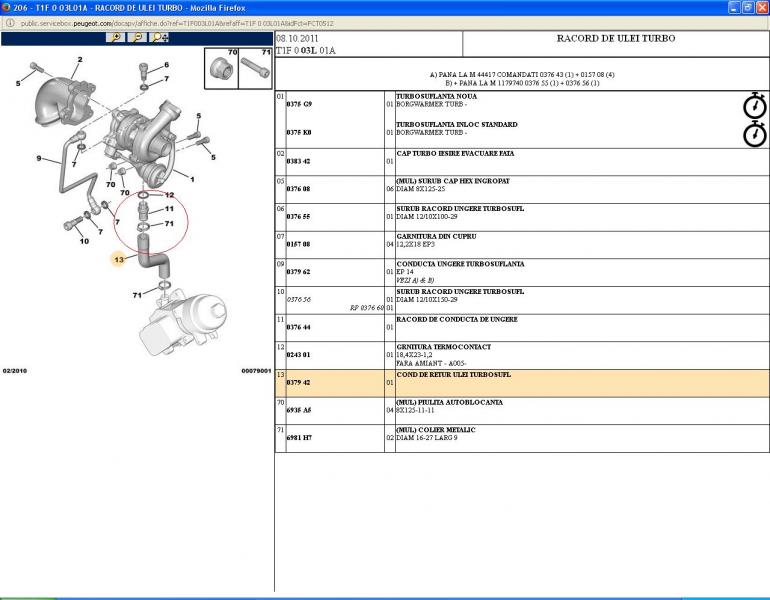The image size is (770, 600).
Task: Click part number 0375 G9
Action: point(299,104)
